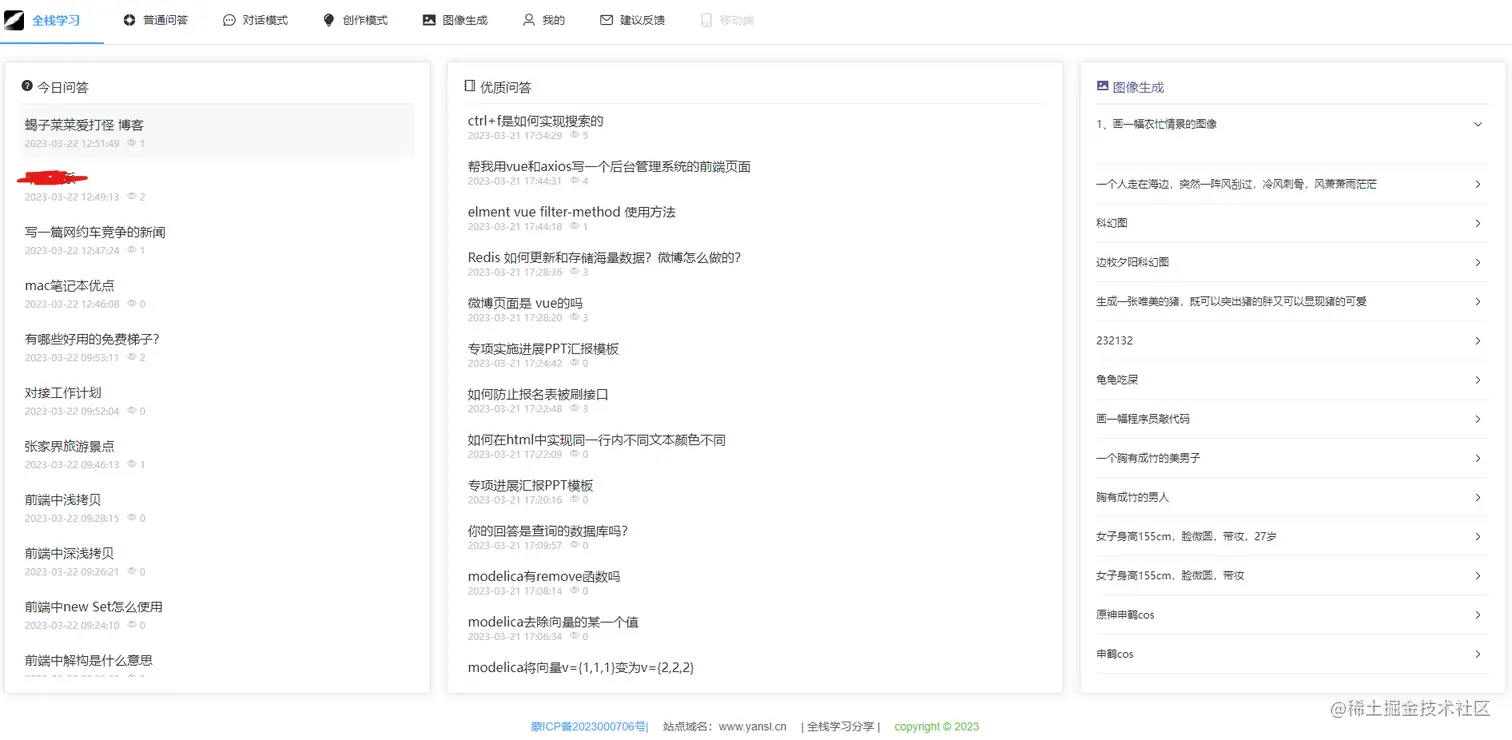Click the timestamp 2023-03-21 17:08:14
The image size is (1512, 740).
tap(515, 591)
